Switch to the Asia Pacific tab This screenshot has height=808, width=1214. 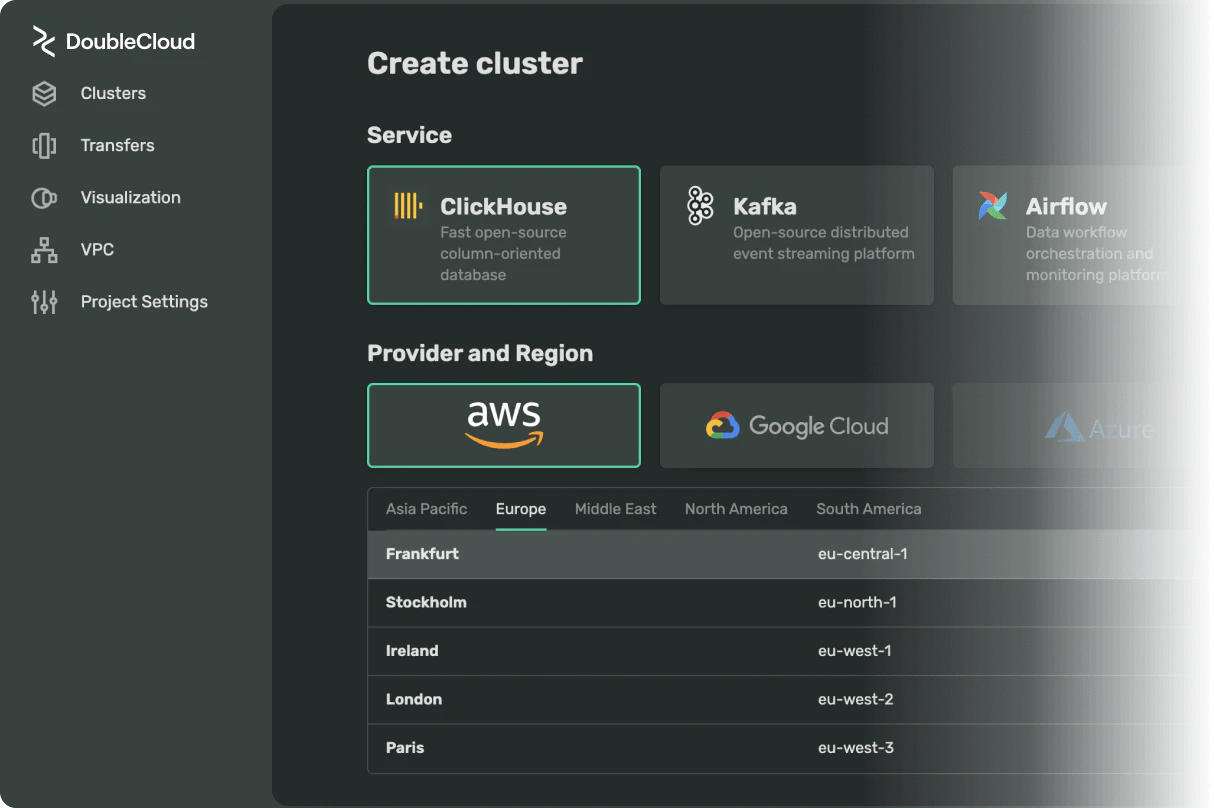click(426, 509)
